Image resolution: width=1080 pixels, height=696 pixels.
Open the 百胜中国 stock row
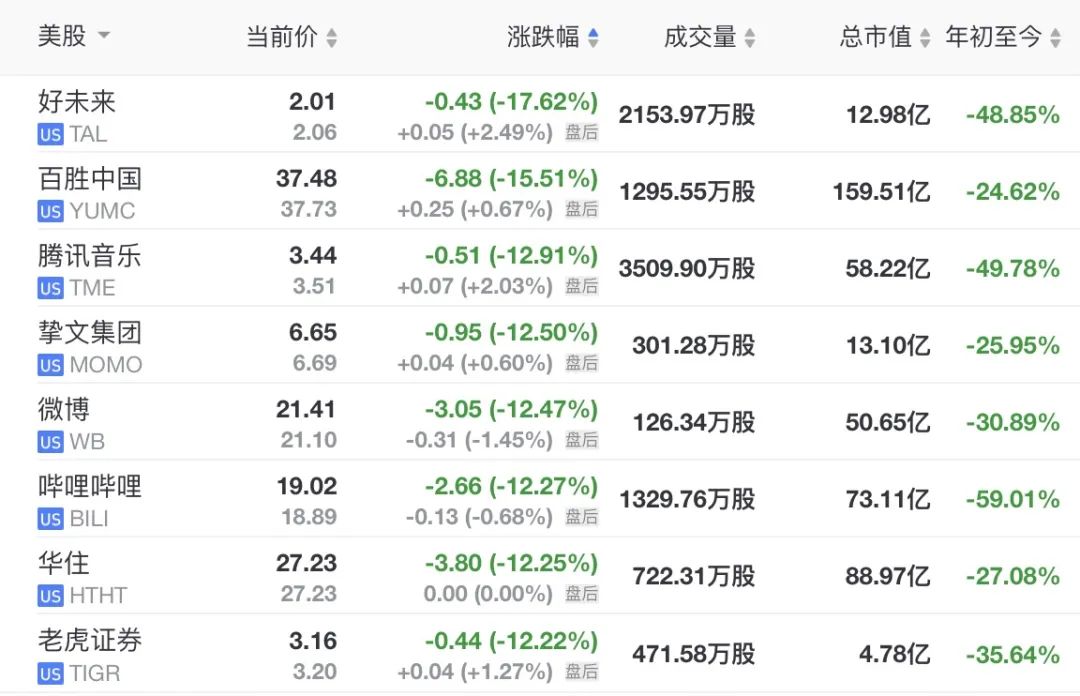pos(540,191)
